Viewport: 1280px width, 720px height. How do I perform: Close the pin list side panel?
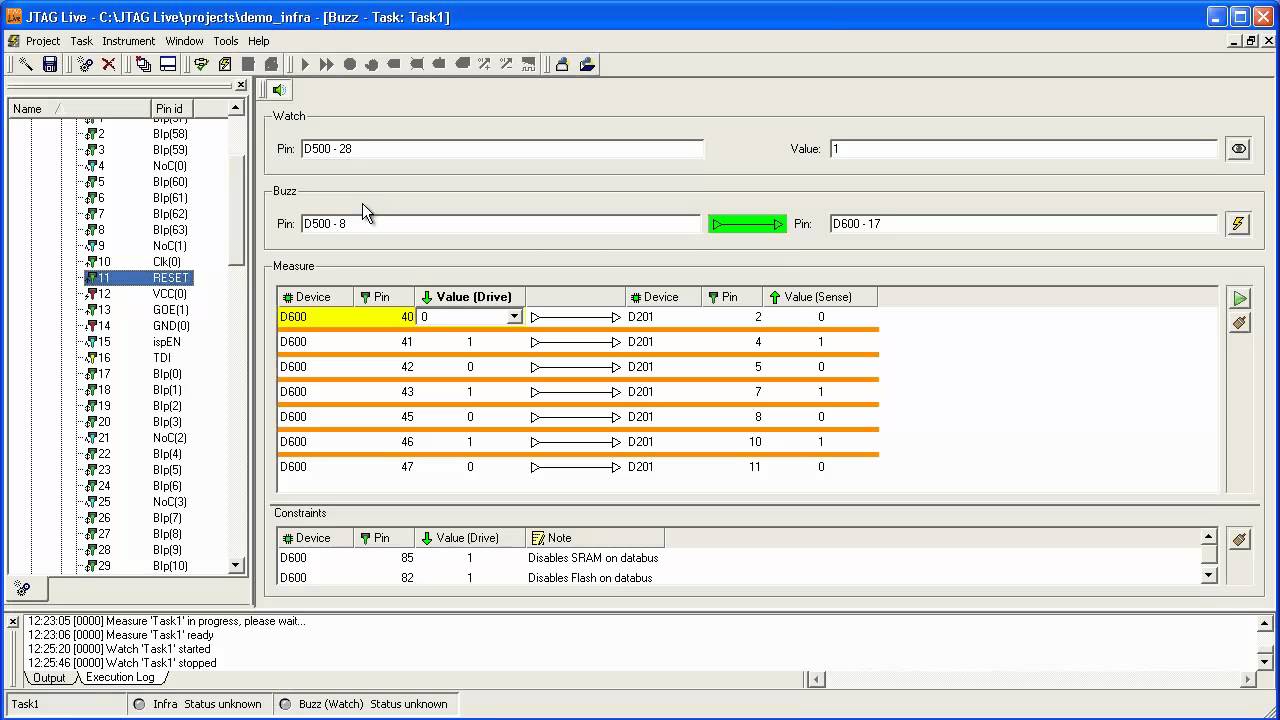[x=241, y=86]
